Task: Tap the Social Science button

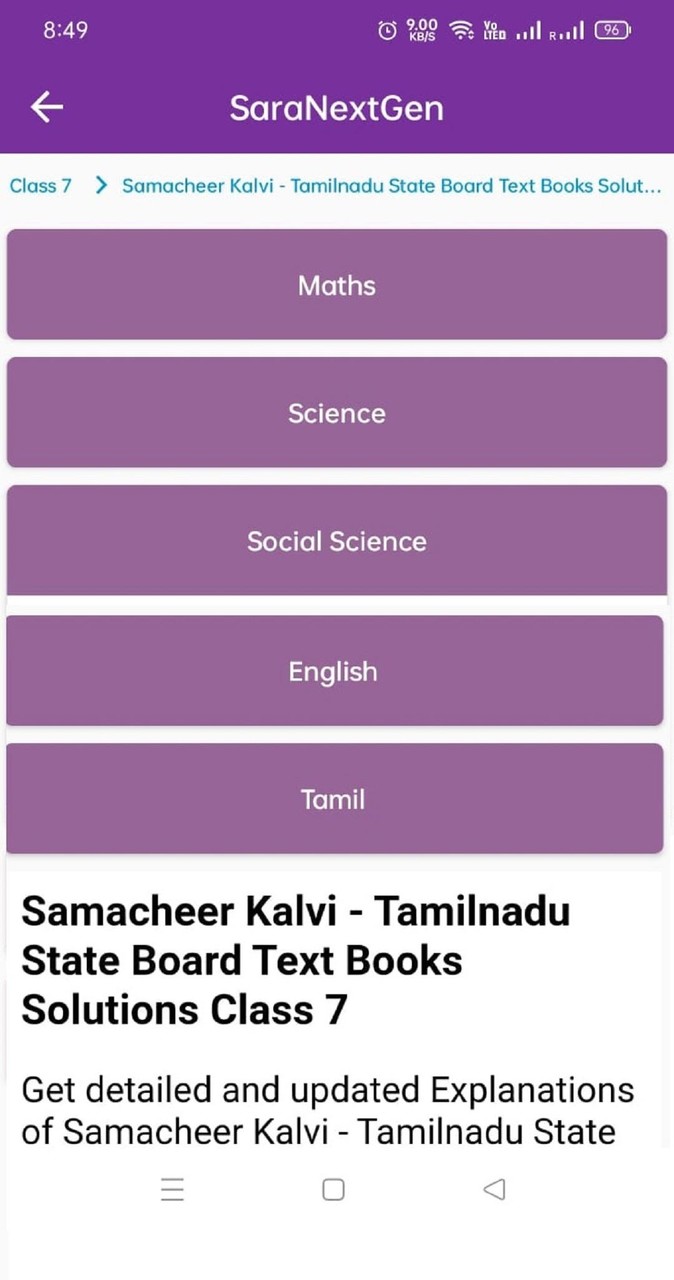Action: pos(336,541)
